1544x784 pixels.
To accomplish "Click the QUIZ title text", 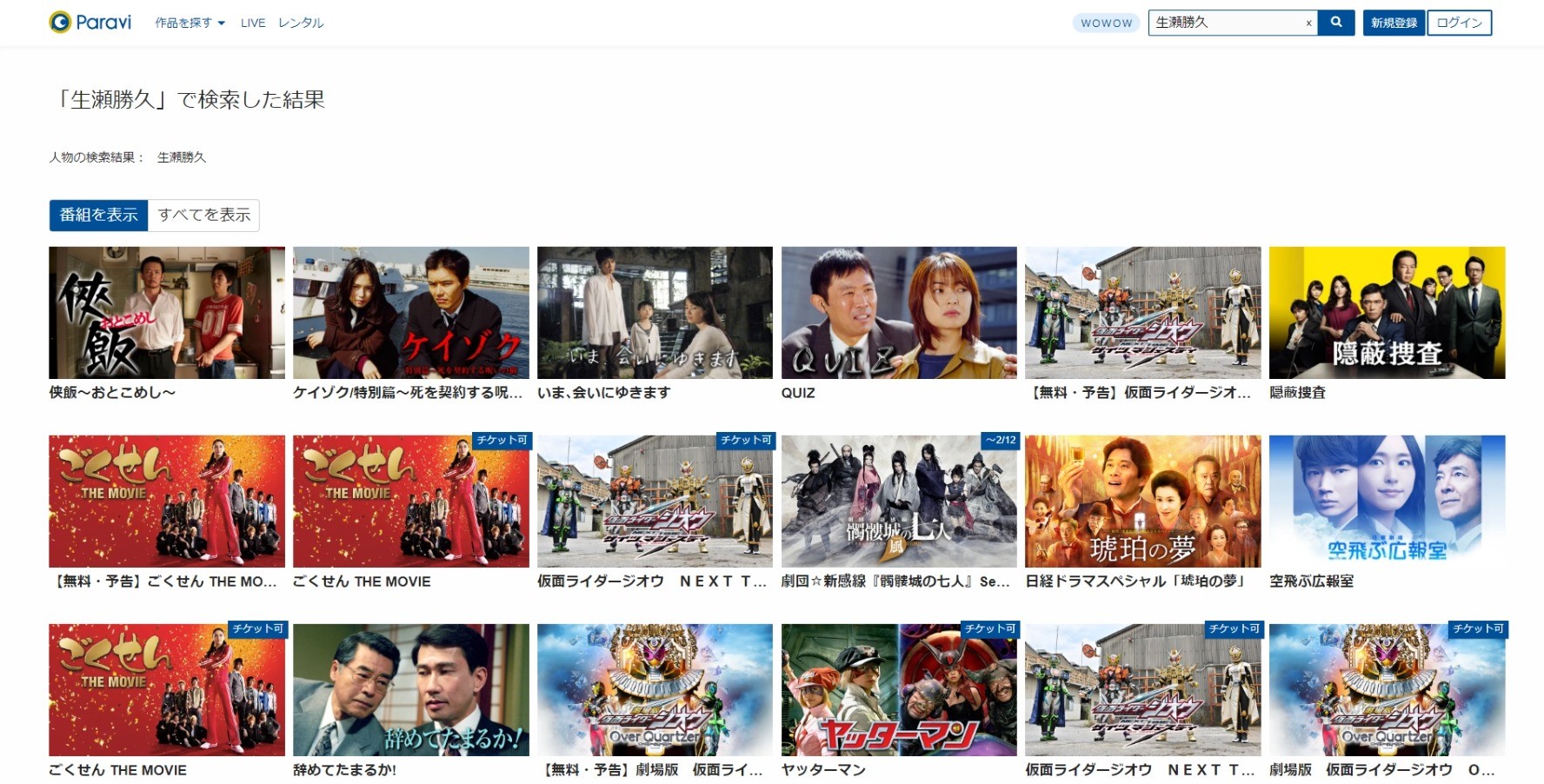I will (798, 393).
